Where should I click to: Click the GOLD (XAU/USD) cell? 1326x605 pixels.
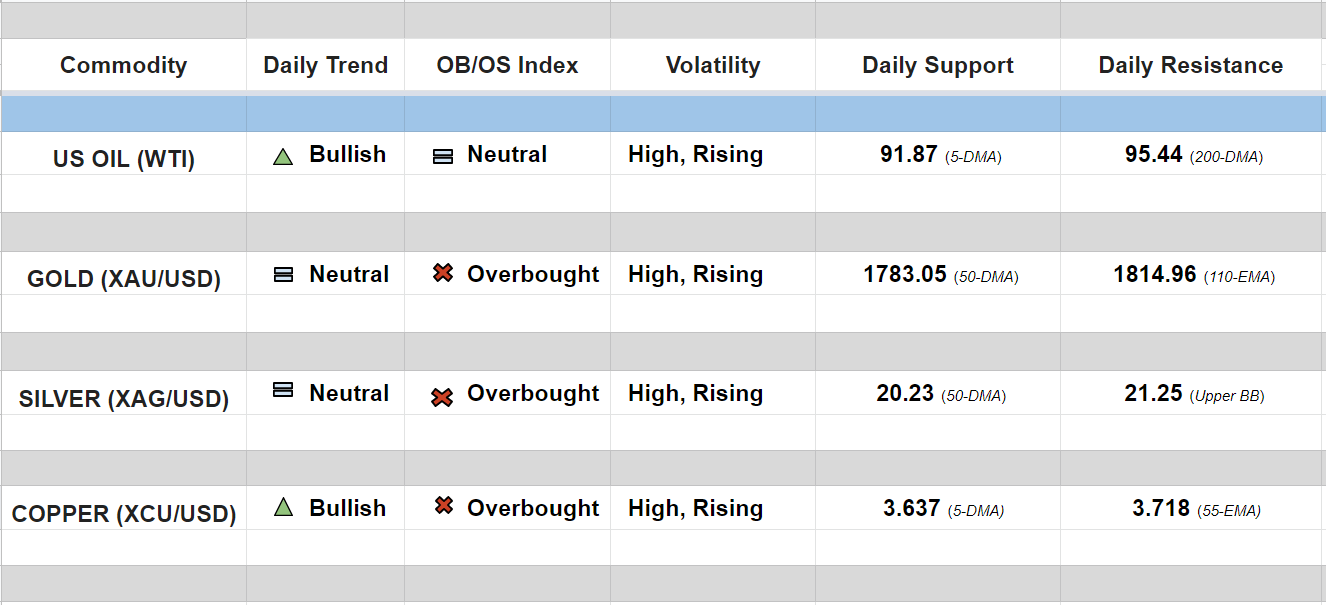(123, 279)
